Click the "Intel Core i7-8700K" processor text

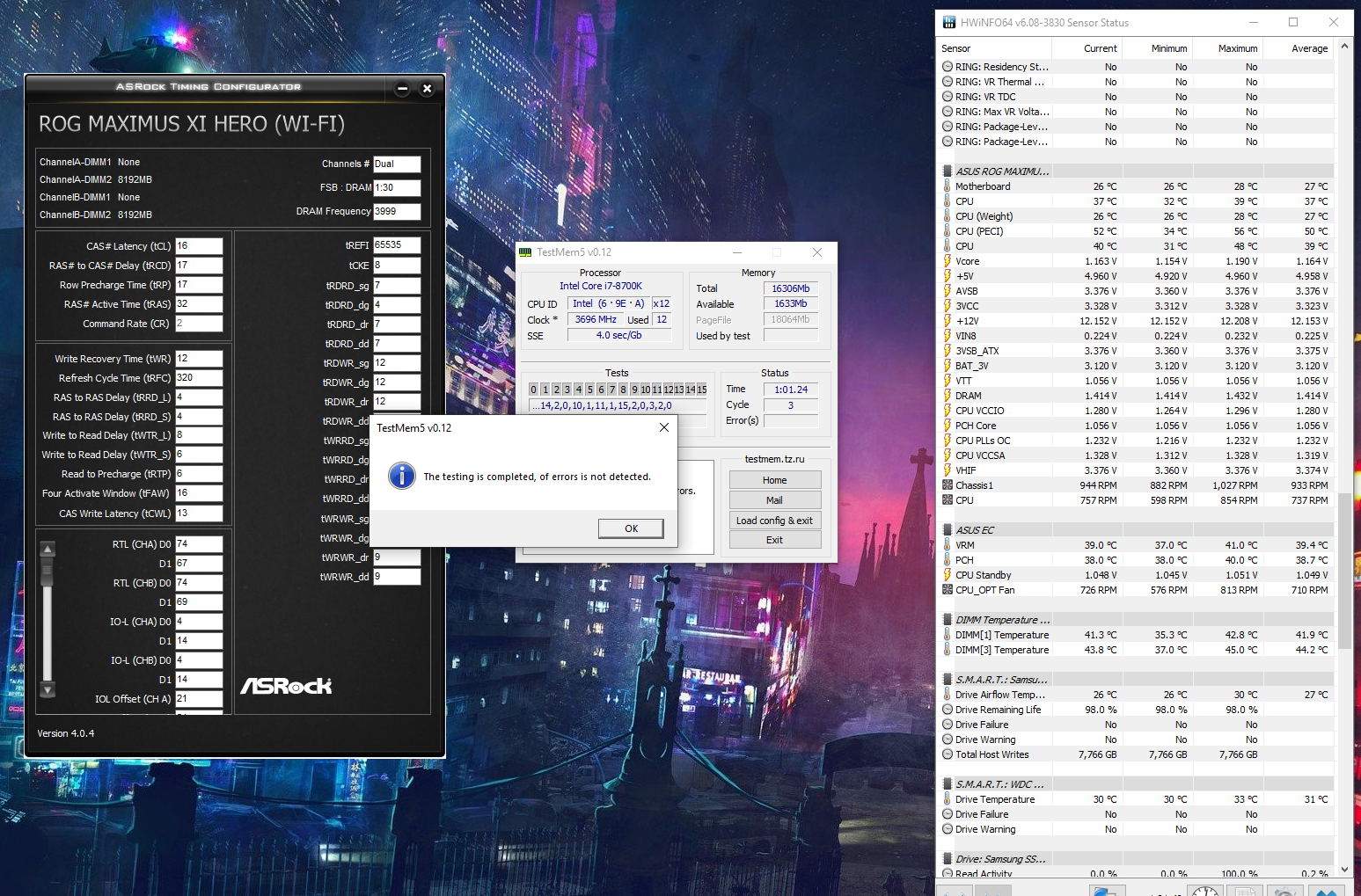601,286
